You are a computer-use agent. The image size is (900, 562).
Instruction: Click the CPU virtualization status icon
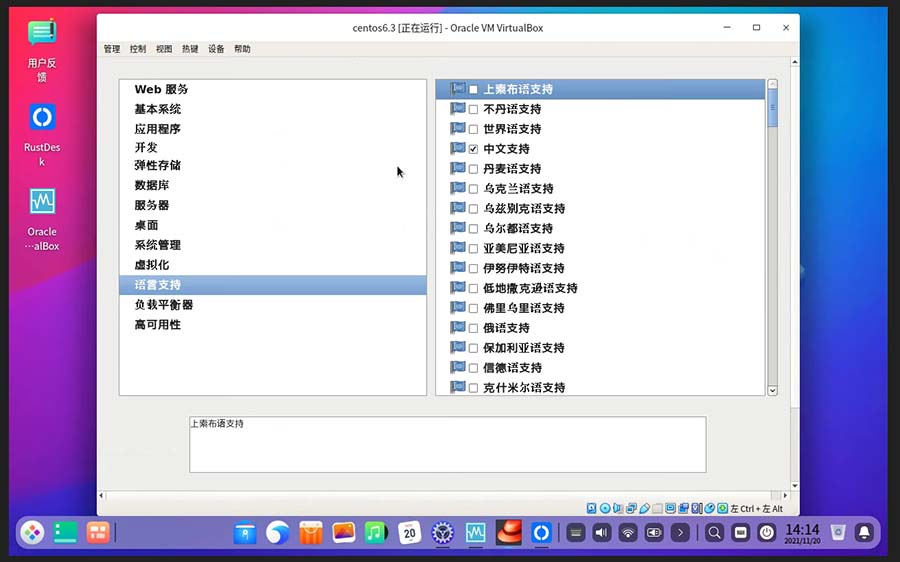(697, 508)
